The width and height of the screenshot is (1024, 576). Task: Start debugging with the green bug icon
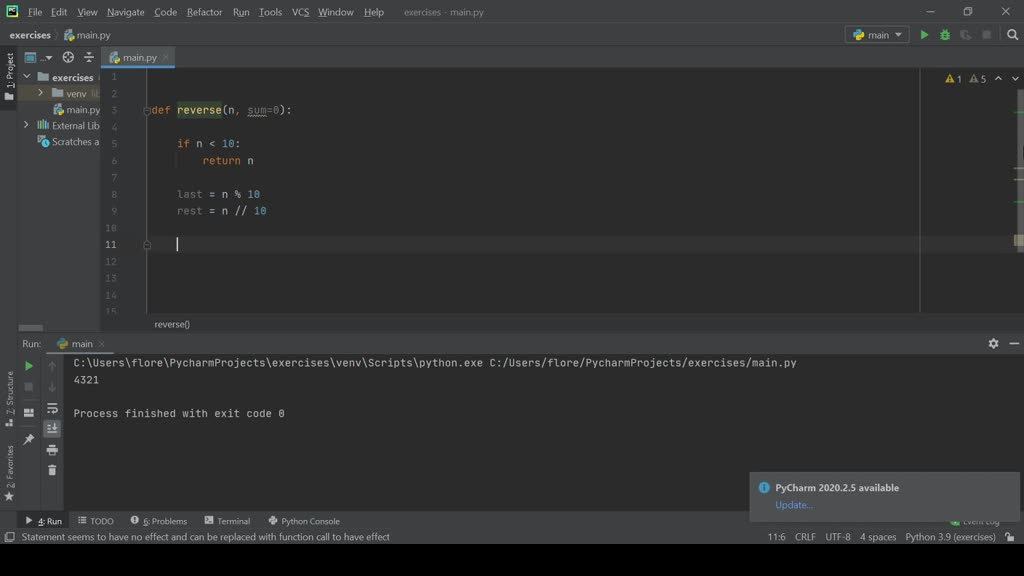(945, 35)
